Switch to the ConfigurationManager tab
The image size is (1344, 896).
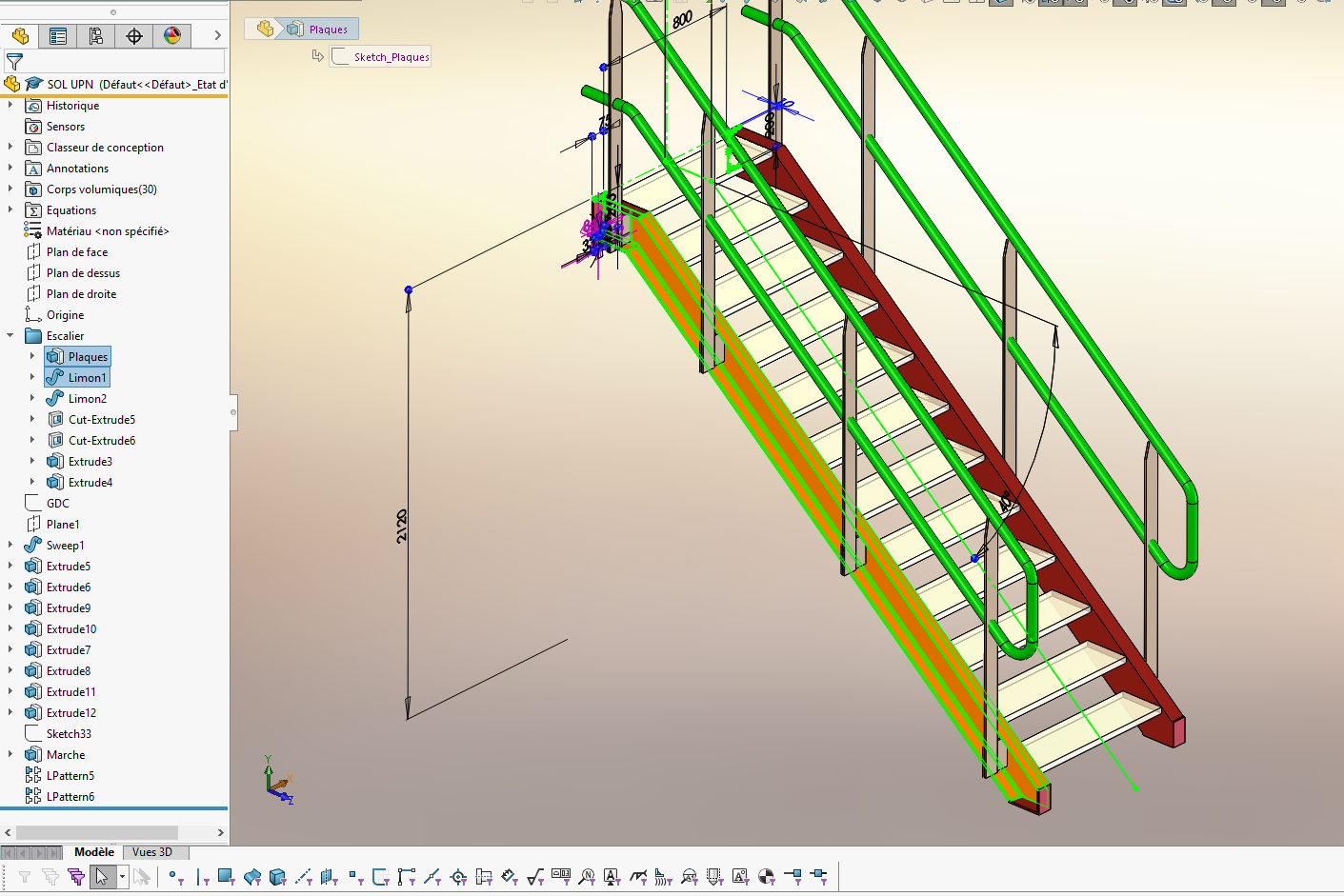(x=96, y=36)
